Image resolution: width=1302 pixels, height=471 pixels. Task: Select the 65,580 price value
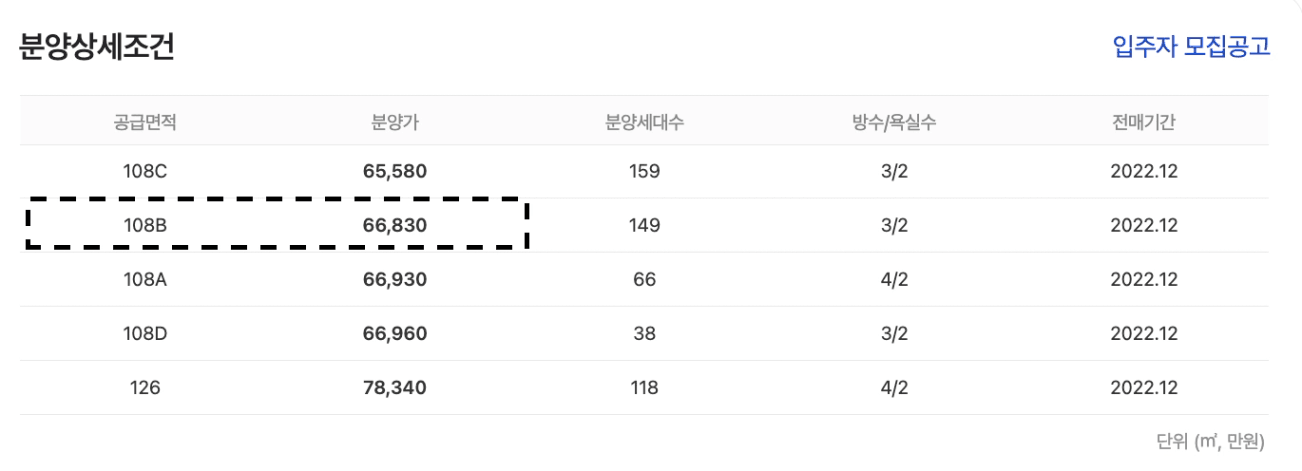click(x=394, y=171)
